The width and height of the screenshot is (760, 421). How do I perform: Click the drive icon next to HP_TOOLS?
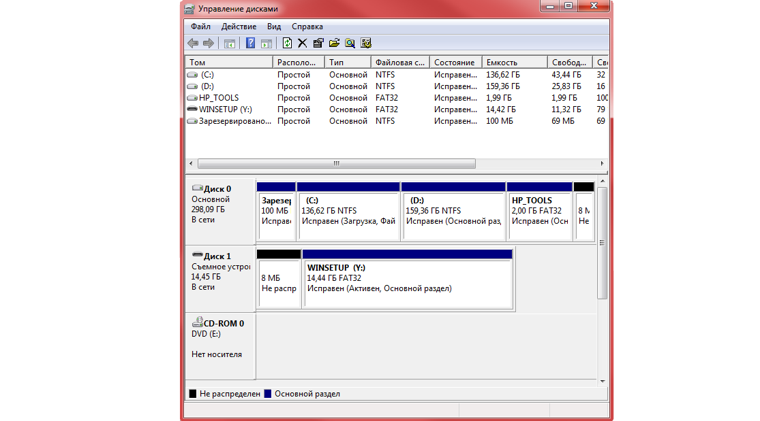click(192, 98)
